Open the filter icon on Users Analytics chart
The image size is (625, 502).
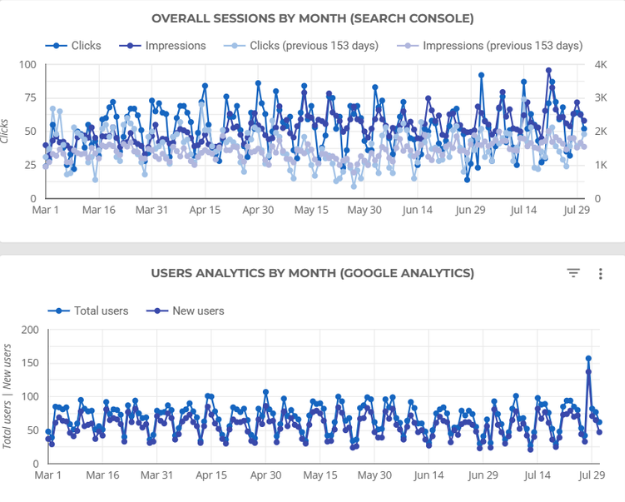[x=573, y=273]
